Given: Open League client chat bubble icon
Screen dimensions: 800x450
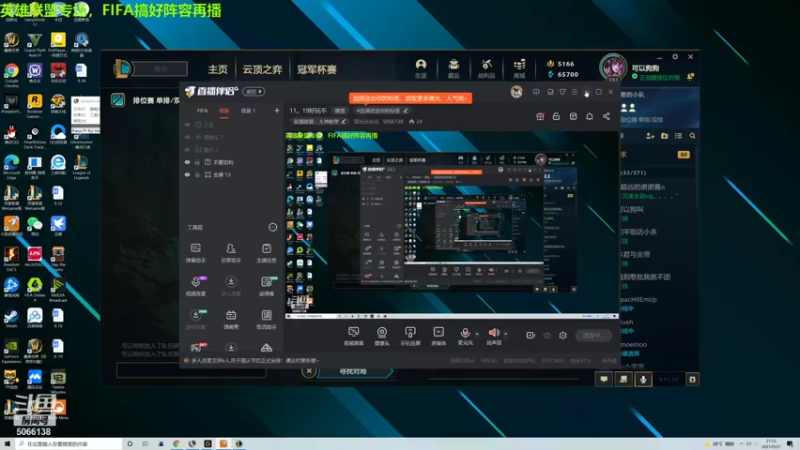Looking at the screenshot, I should click(604, 379).
